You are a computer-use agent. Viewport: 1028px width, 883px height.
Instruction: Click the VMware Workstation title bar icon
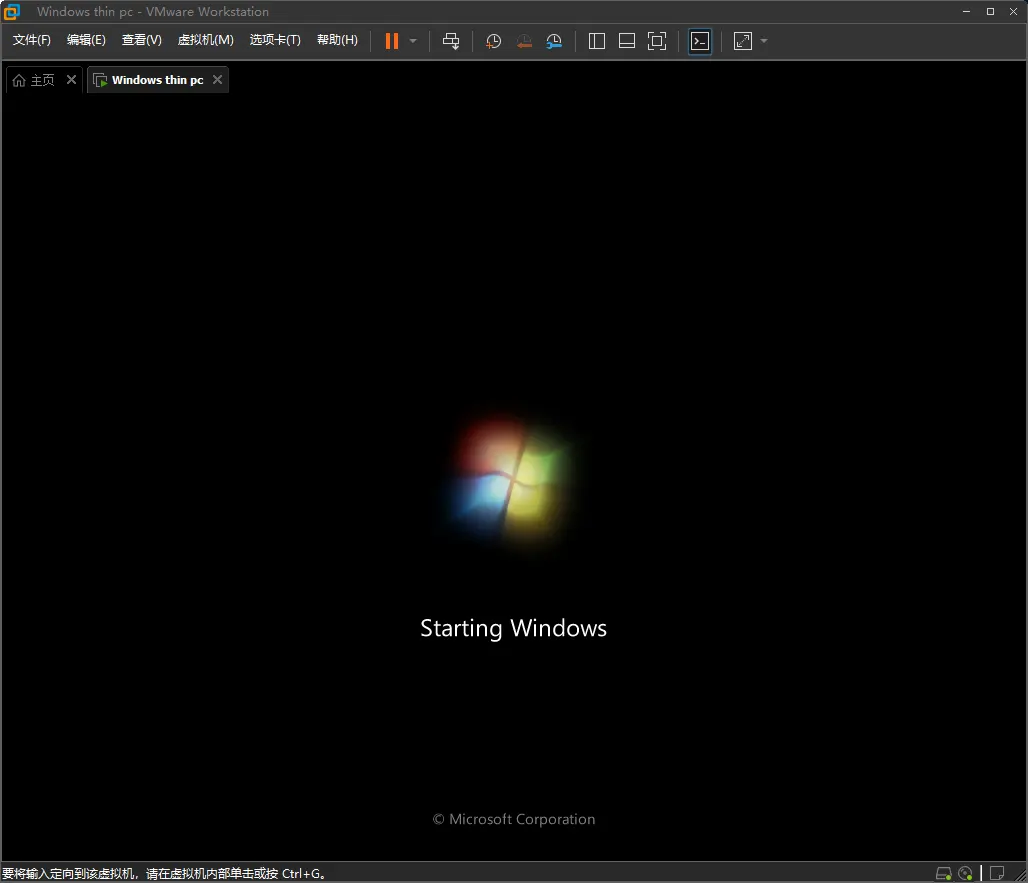[x=12, y=12]
